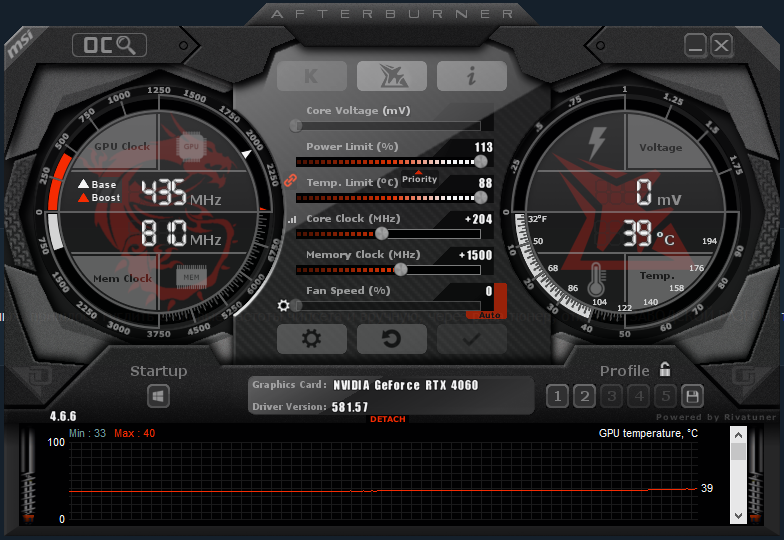Click the fan speed settings gear icon
The width and height of the screenshot is (784, 540).
tap(283, 305)
